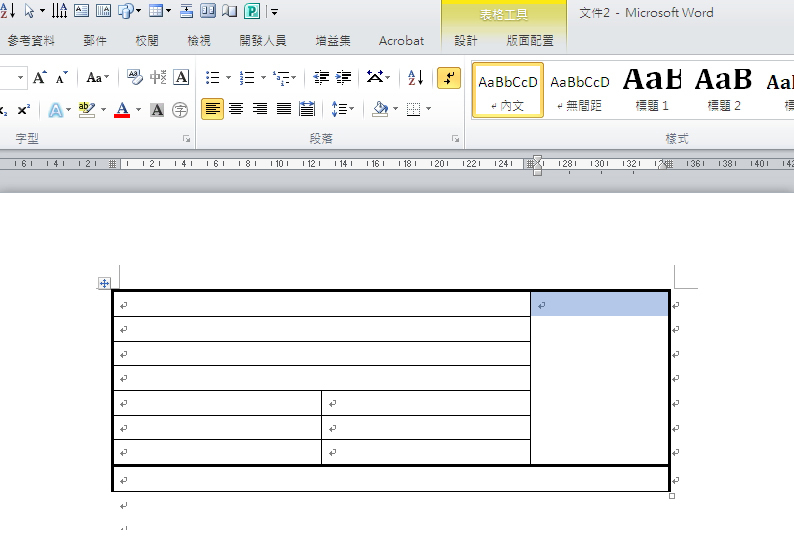Open the table tools 設計 tab
The width and height of the screenshot is (794, 545).
pos(465,41)
